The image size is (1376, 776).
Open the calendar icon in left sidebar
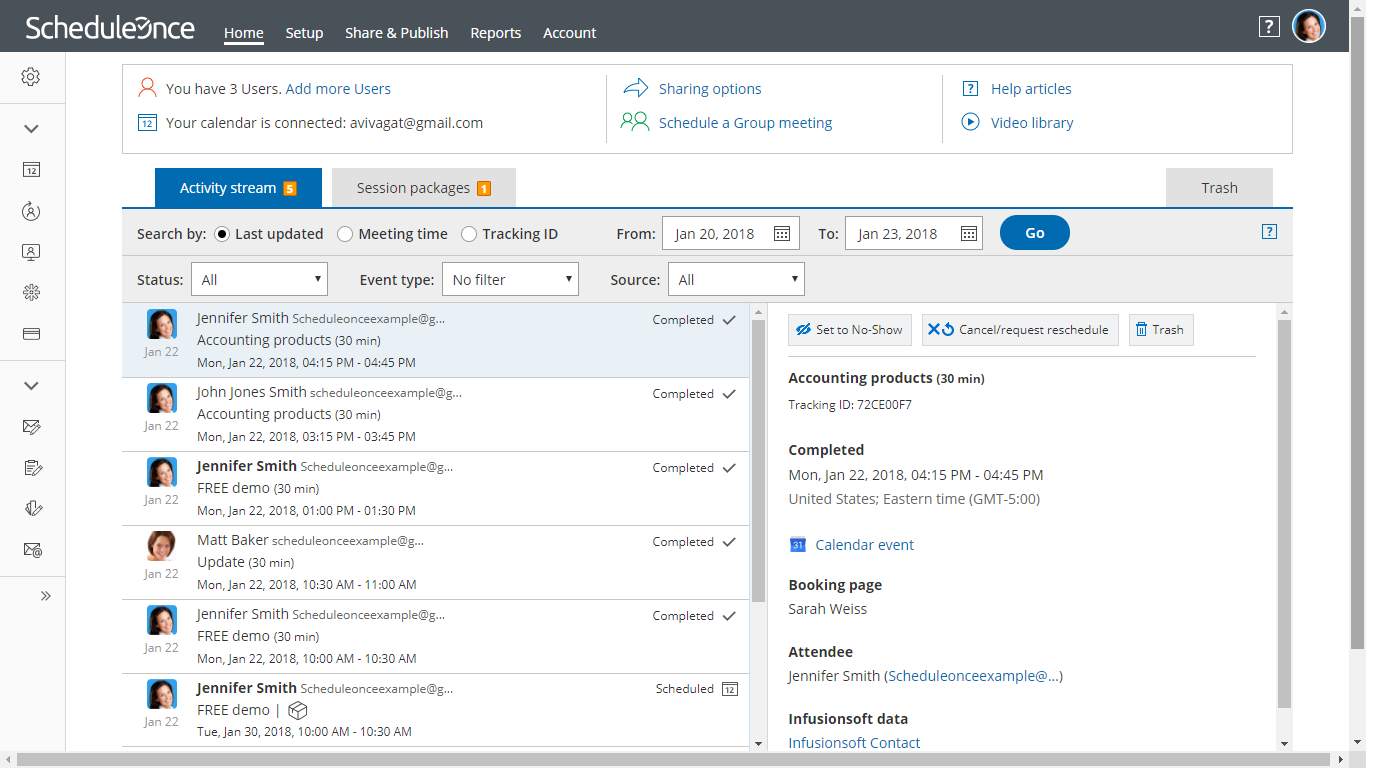pos(31,170)
